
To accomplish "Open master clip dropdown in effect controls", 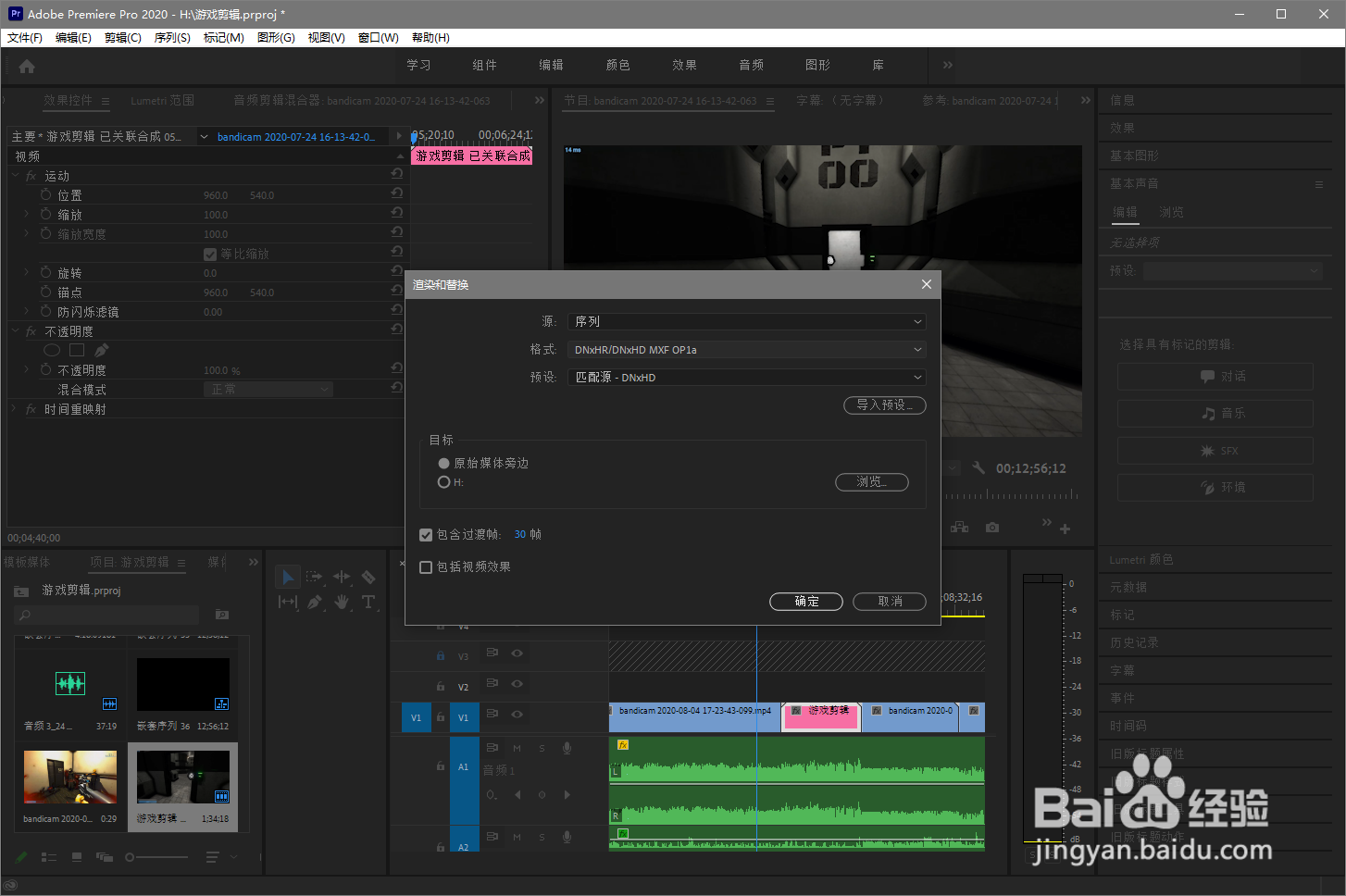I will (x=204, y=137).
